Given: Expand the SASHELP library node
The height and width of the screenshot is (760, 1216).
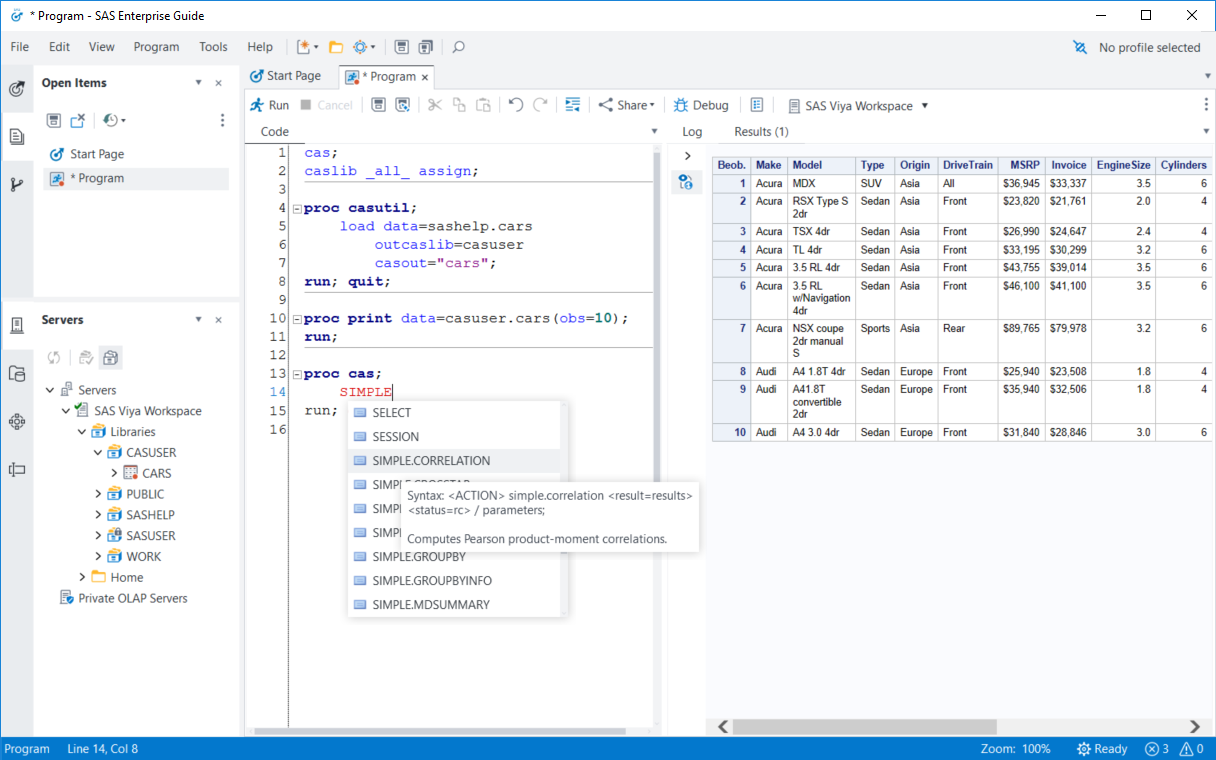Looking at the screenshot, I should tap(98, 515).
